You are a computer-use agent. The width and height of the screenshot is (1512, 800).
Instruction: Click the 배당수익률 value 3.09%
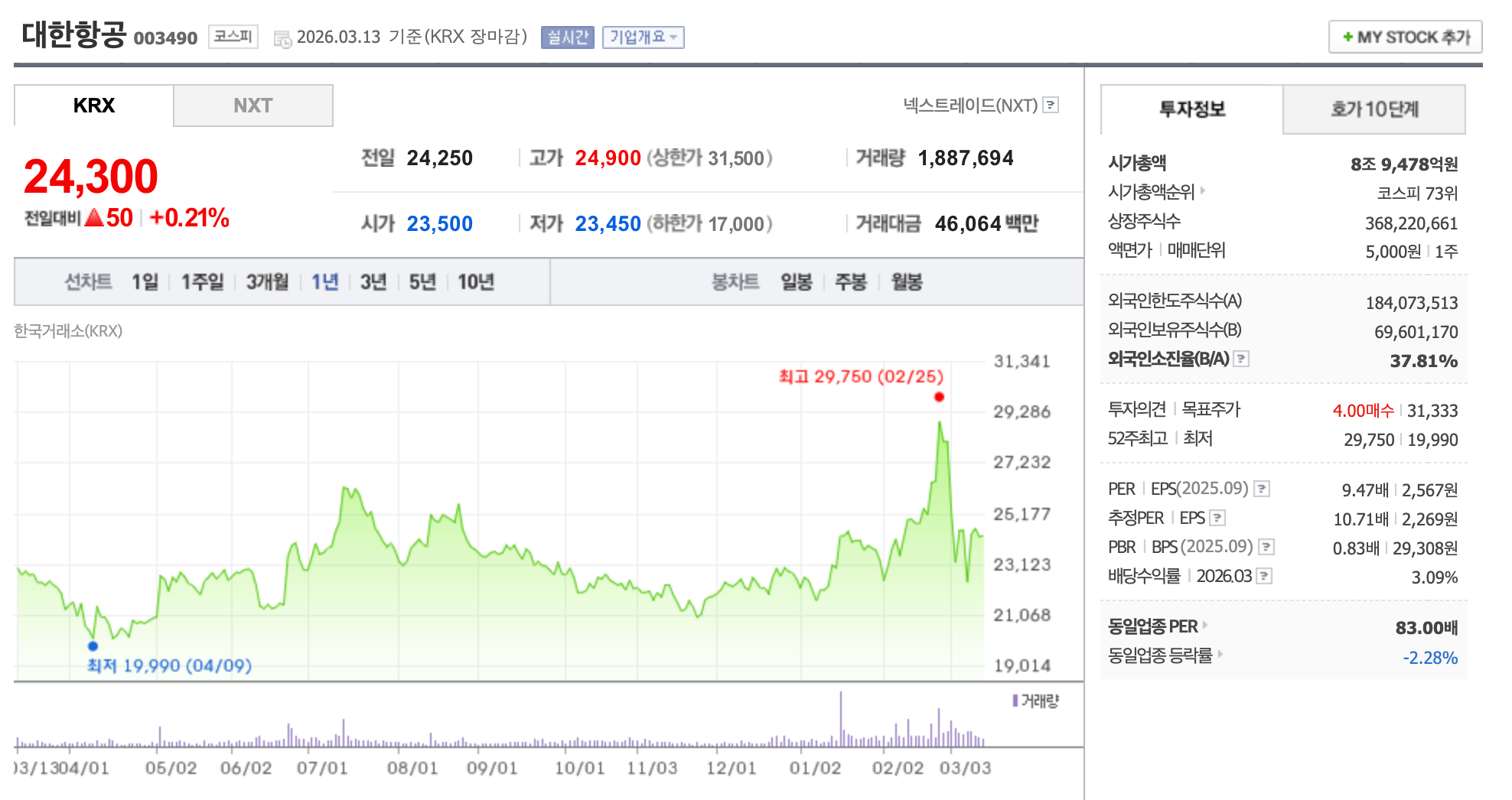click(x=1435, y=577)
